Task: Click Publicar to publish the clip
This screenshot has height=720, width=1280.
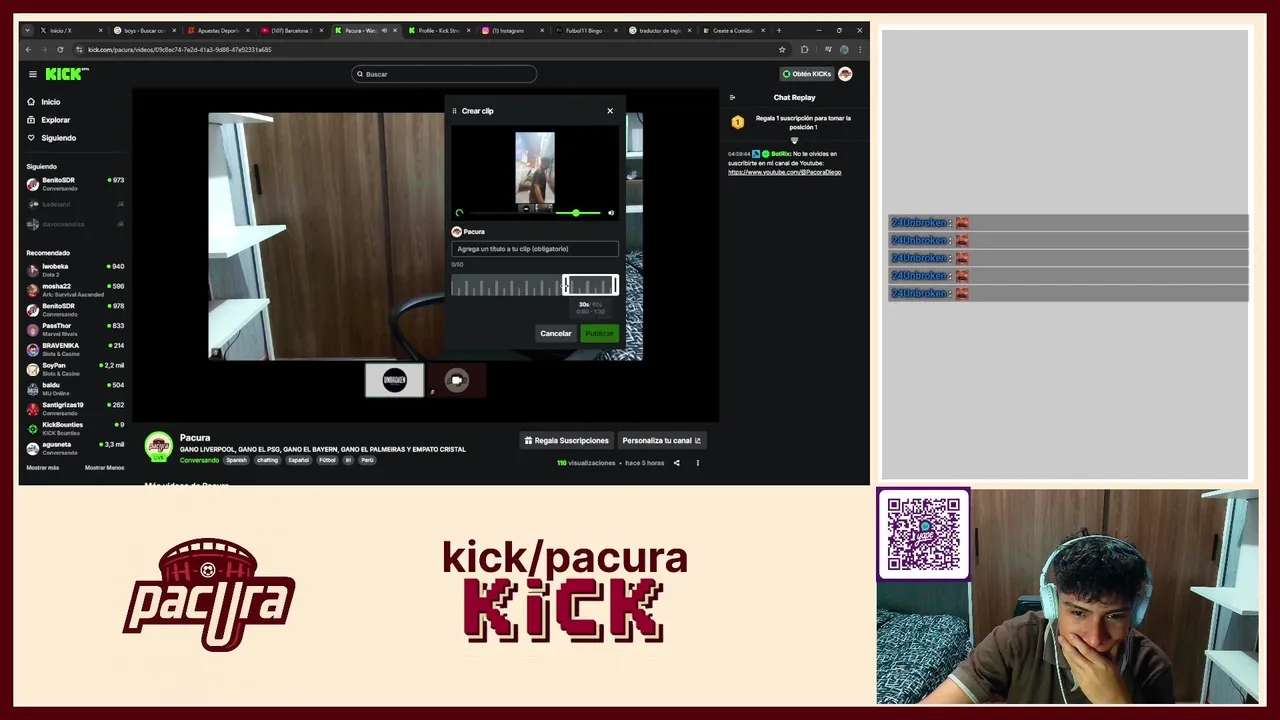Action: (599, 334)
